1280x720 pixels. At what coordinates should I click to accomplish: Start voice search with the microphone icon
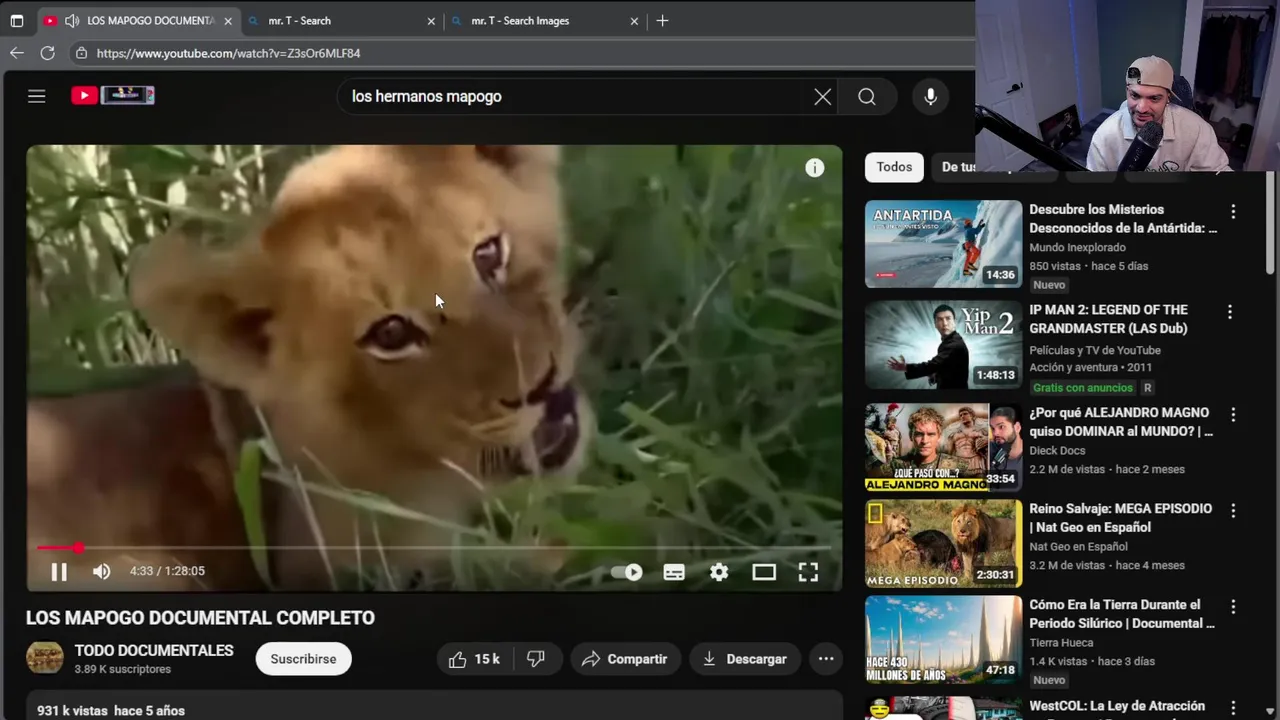pos(930,96)
